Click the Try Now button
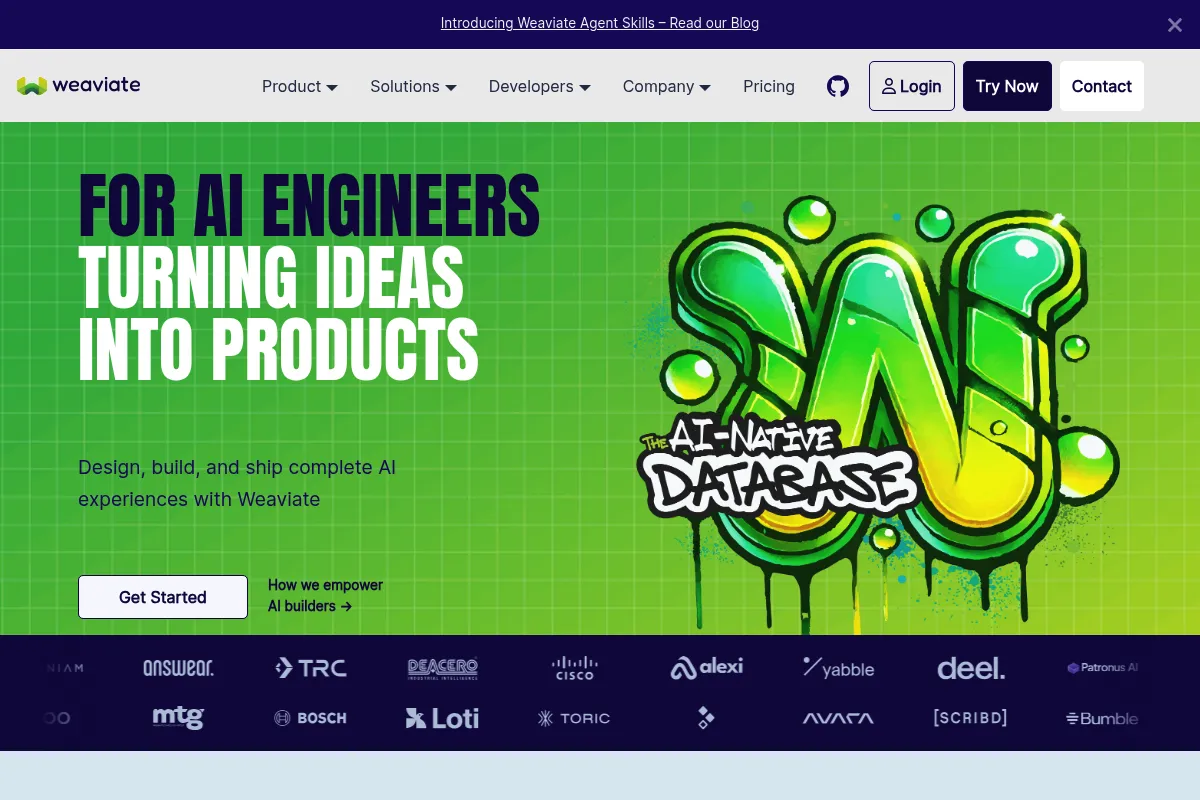Image resolution: width=1200 pixels, height=800 pixels. 1007,86
